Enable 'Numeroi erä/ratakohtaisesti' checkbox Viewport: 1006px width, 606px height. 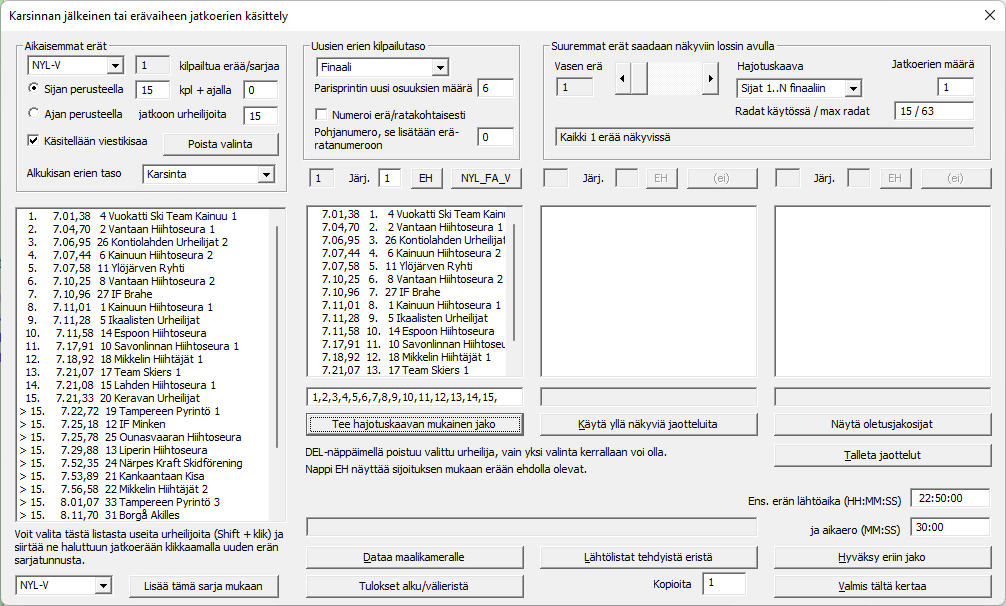322,115
